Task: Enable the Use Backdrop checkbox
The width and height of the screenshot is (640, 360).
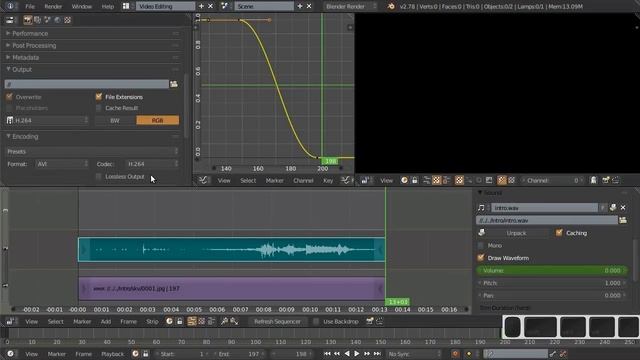Action: [316, 322]
